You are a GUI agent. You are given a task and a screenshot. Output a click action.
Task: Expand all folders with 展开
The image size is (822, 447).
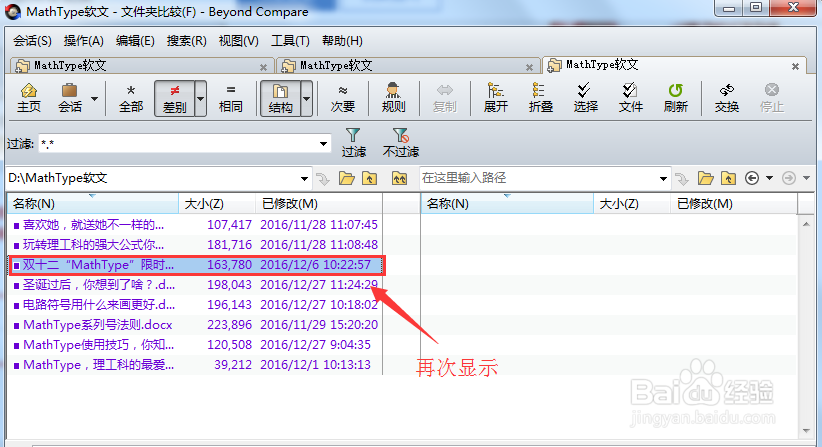(495, 98)
